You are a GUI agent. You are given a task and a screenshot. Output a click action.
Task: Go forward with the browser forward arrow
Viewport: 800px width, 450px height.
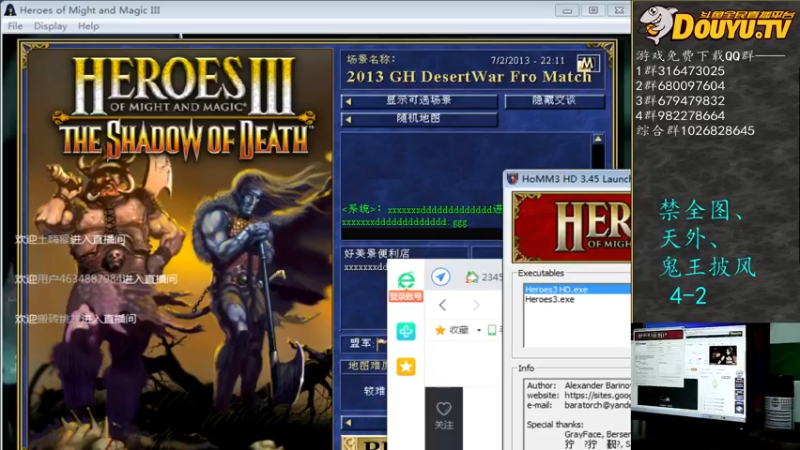pyautogui.click(x=476, y=305)
